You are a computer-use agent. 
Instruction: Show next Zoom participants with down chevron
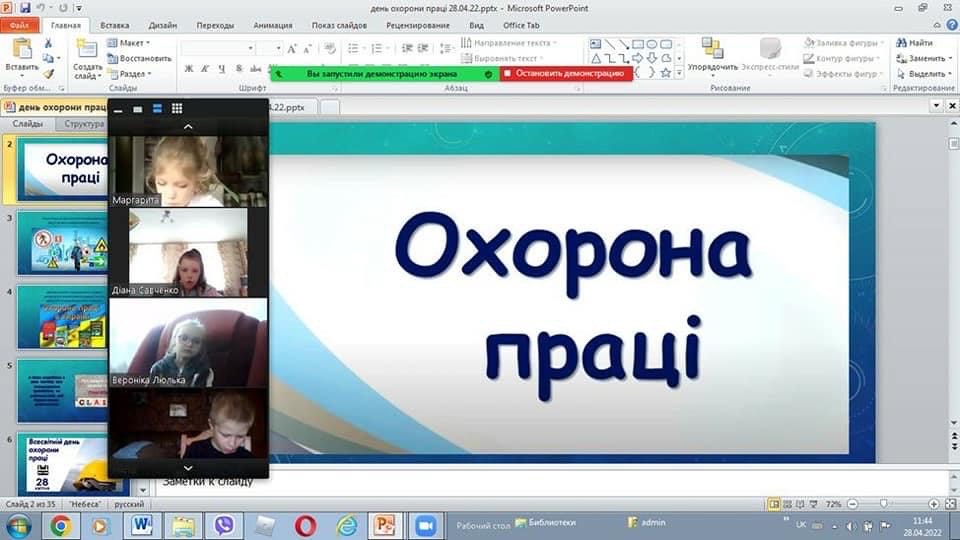[188, 468]
